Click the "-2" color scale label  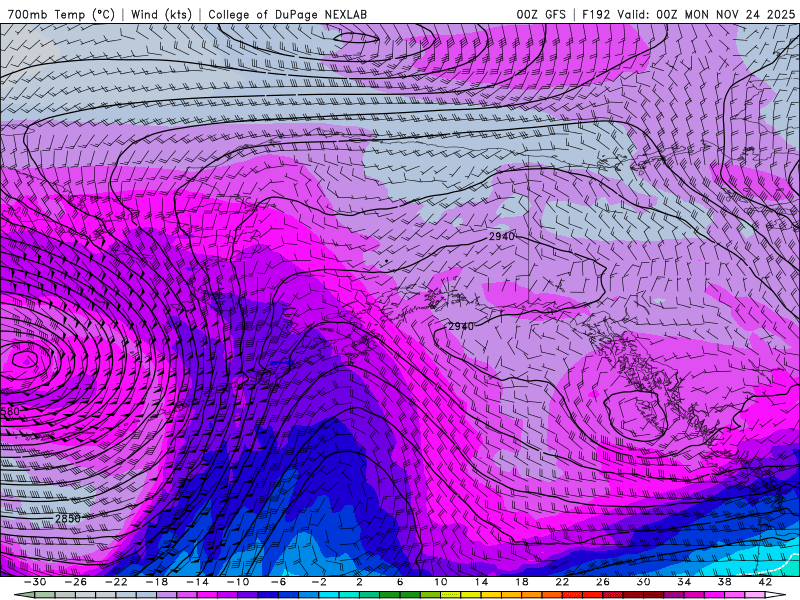tap(318, 582)
